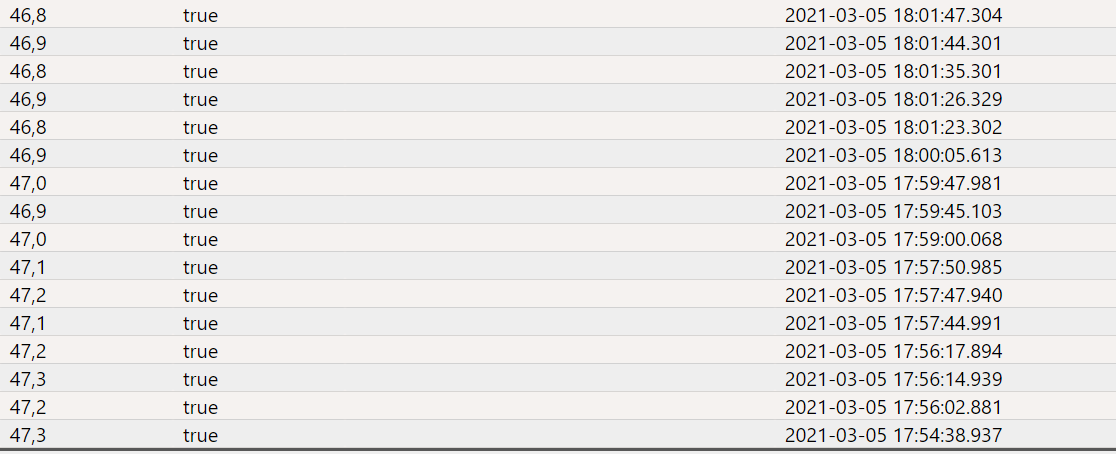
Task: Click the timestamp 2021-03-05 17:57:47.940
Action: click(x=893, y=296)
